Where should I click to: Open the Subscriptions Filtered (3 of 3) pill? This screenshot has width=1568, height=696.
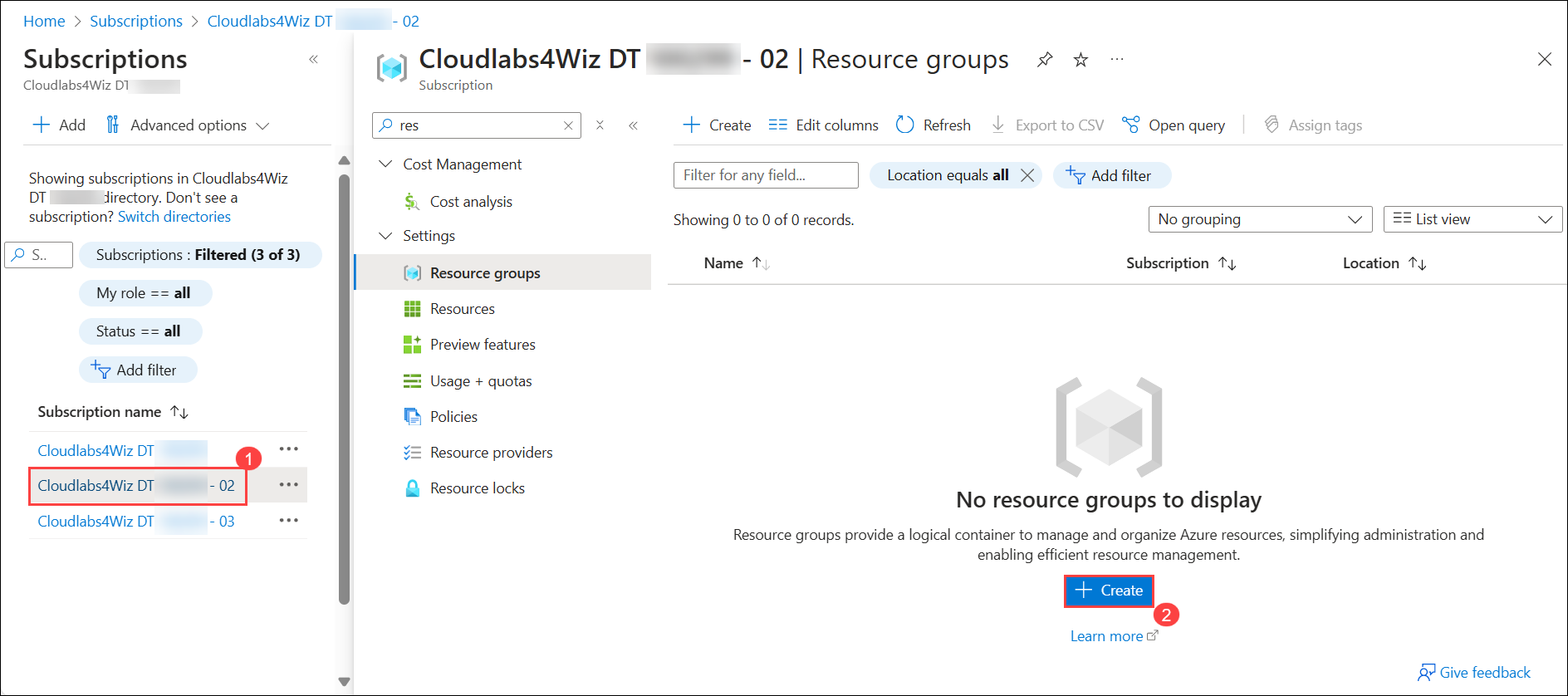[198, 255]
